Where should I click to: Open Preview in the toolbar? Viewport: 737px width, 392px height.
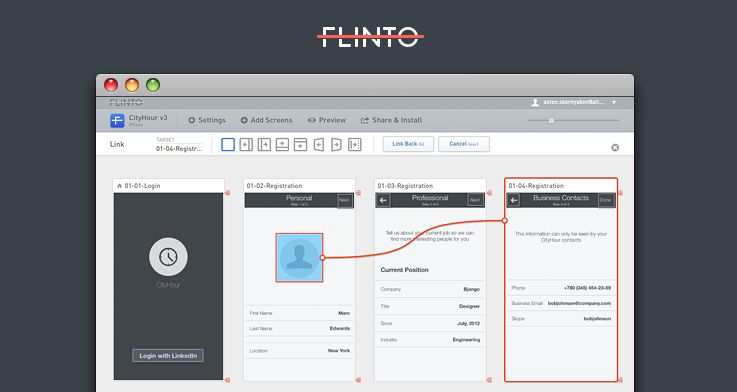tap(327, 120)
